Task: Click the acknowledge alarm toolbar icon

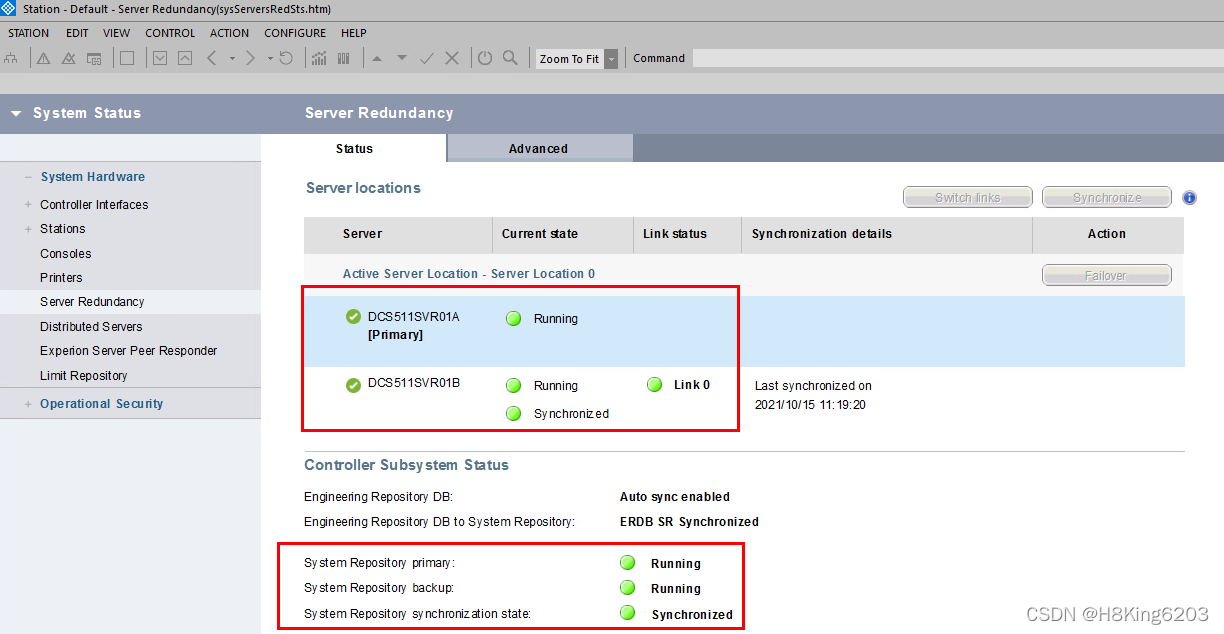Action: tap(68, 58)
